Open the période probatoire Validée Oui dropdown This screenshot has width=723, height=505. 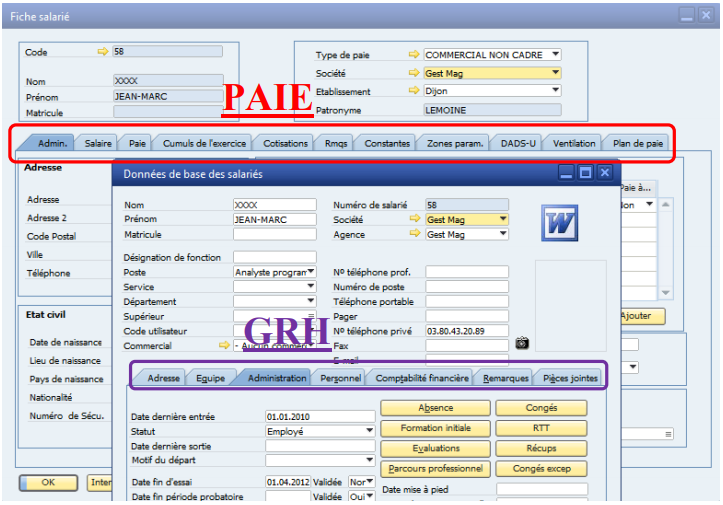click(x=369, y=496)
